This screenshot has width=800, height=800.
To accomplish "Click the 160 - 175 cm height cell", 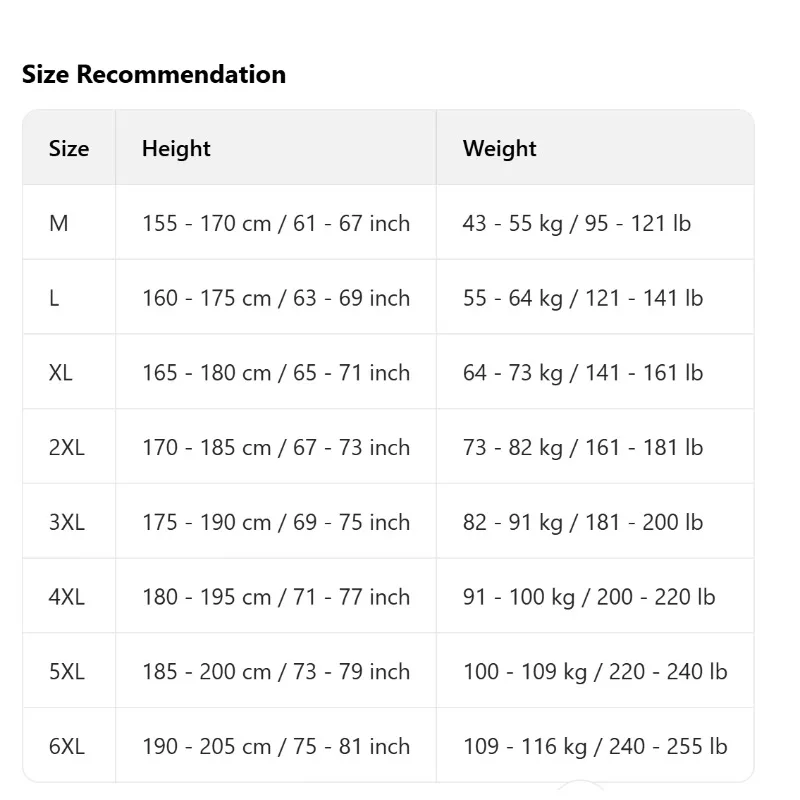I will 276,298.
